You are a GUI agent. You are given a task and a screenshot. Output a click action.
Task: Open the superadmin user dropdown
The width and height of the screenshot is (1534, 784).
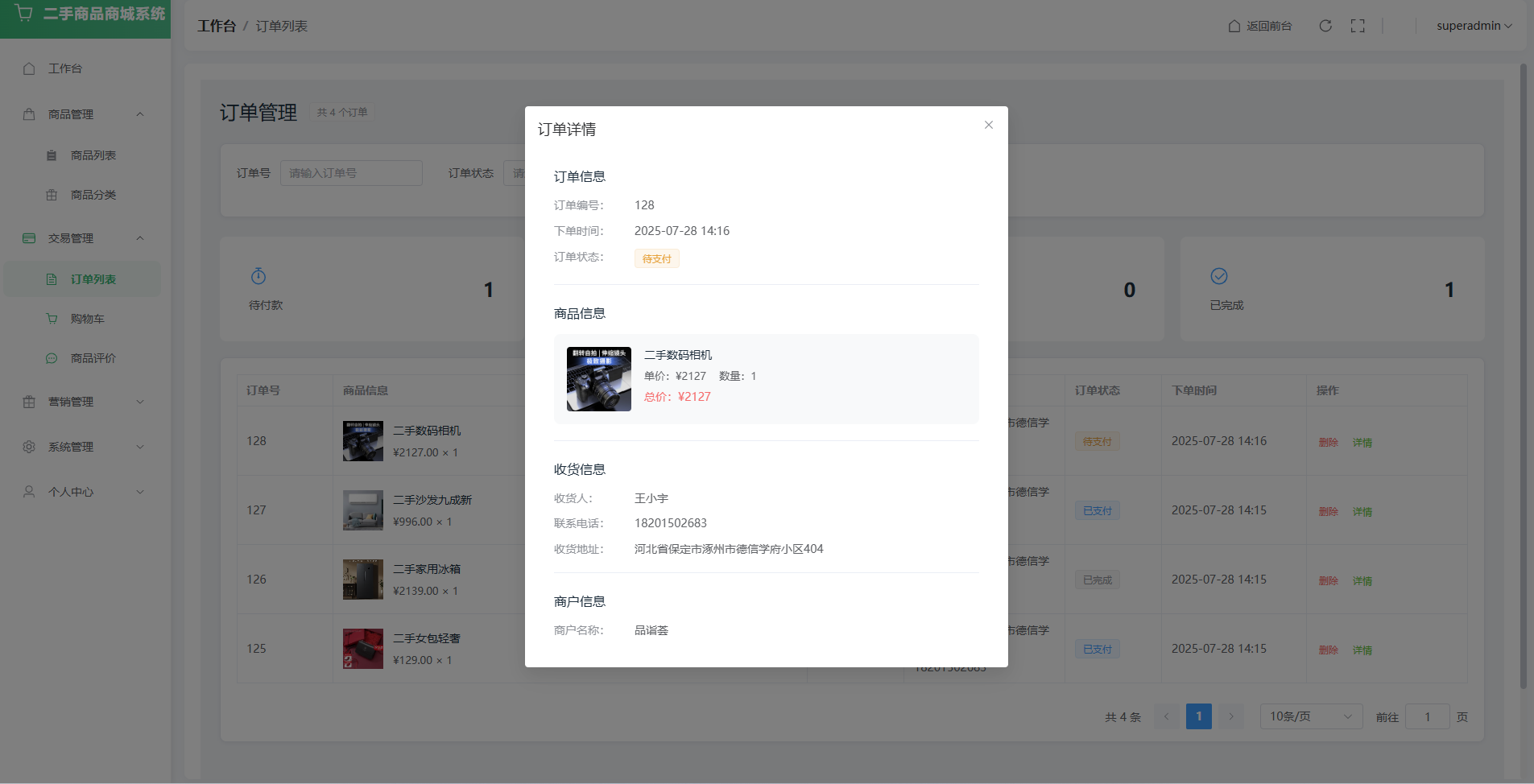[x=1474, y=26]
